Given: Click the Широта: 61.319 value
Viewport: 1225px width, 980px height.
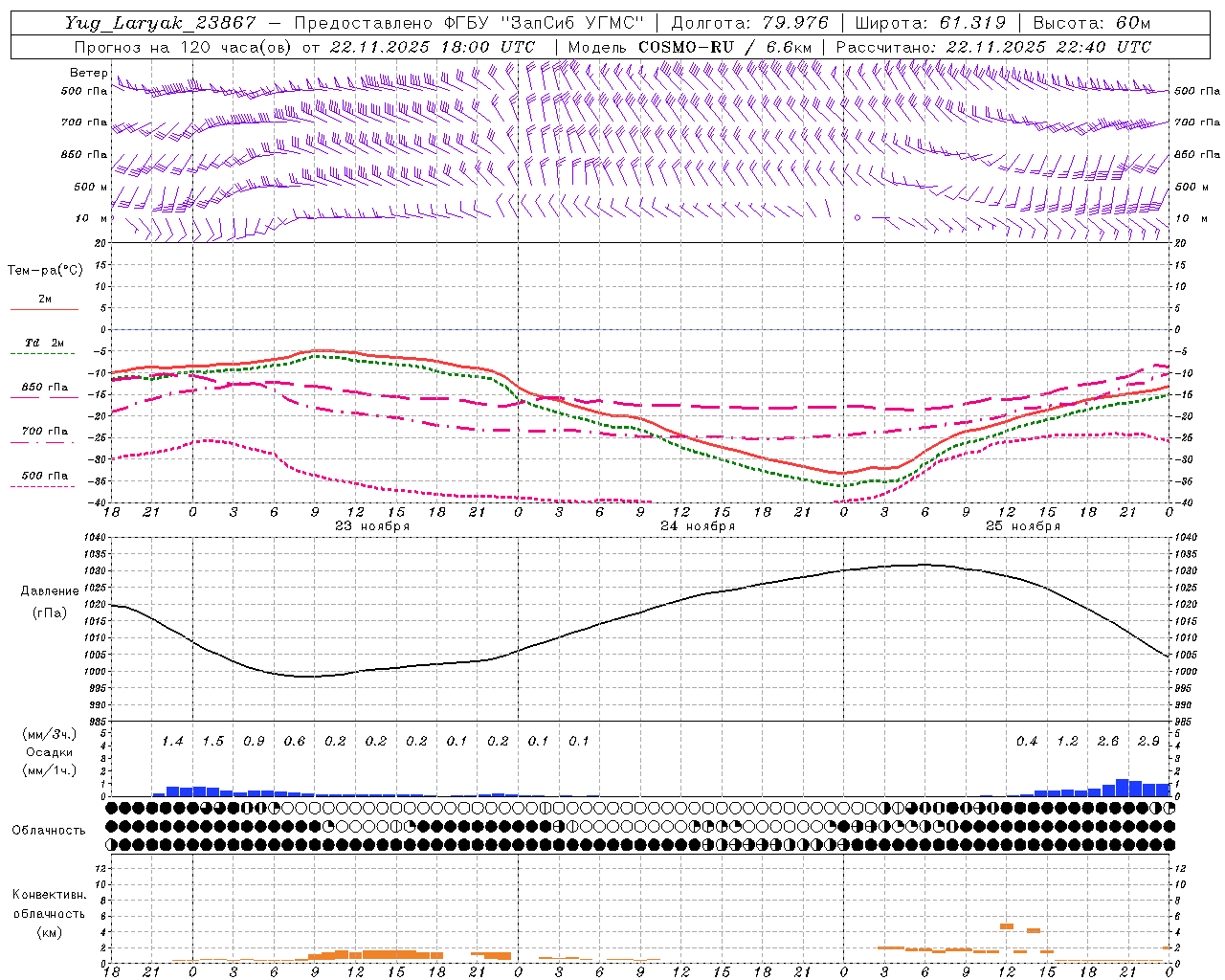Looking at the screenshot, I should click(x=930, y=22).
